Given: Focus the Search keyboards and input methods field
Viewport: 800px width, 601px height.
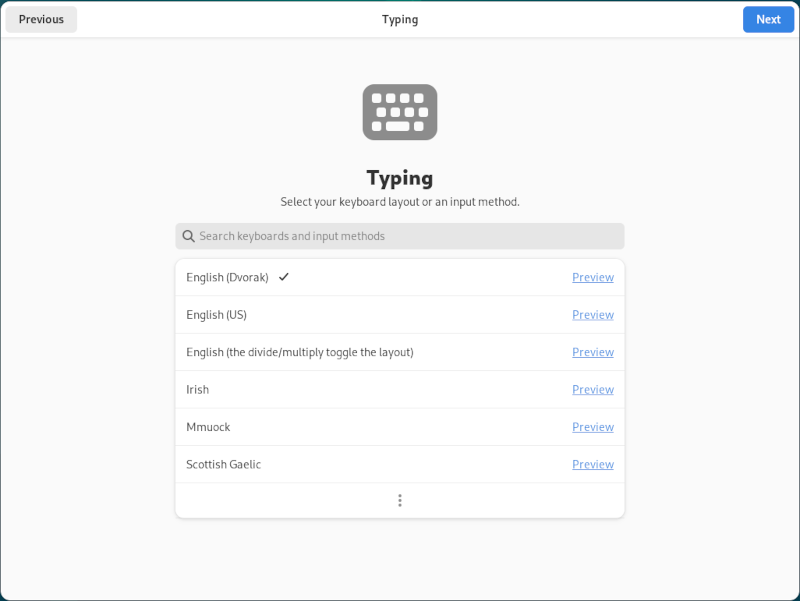Looking at the screenshot, I should click(399, 236).
